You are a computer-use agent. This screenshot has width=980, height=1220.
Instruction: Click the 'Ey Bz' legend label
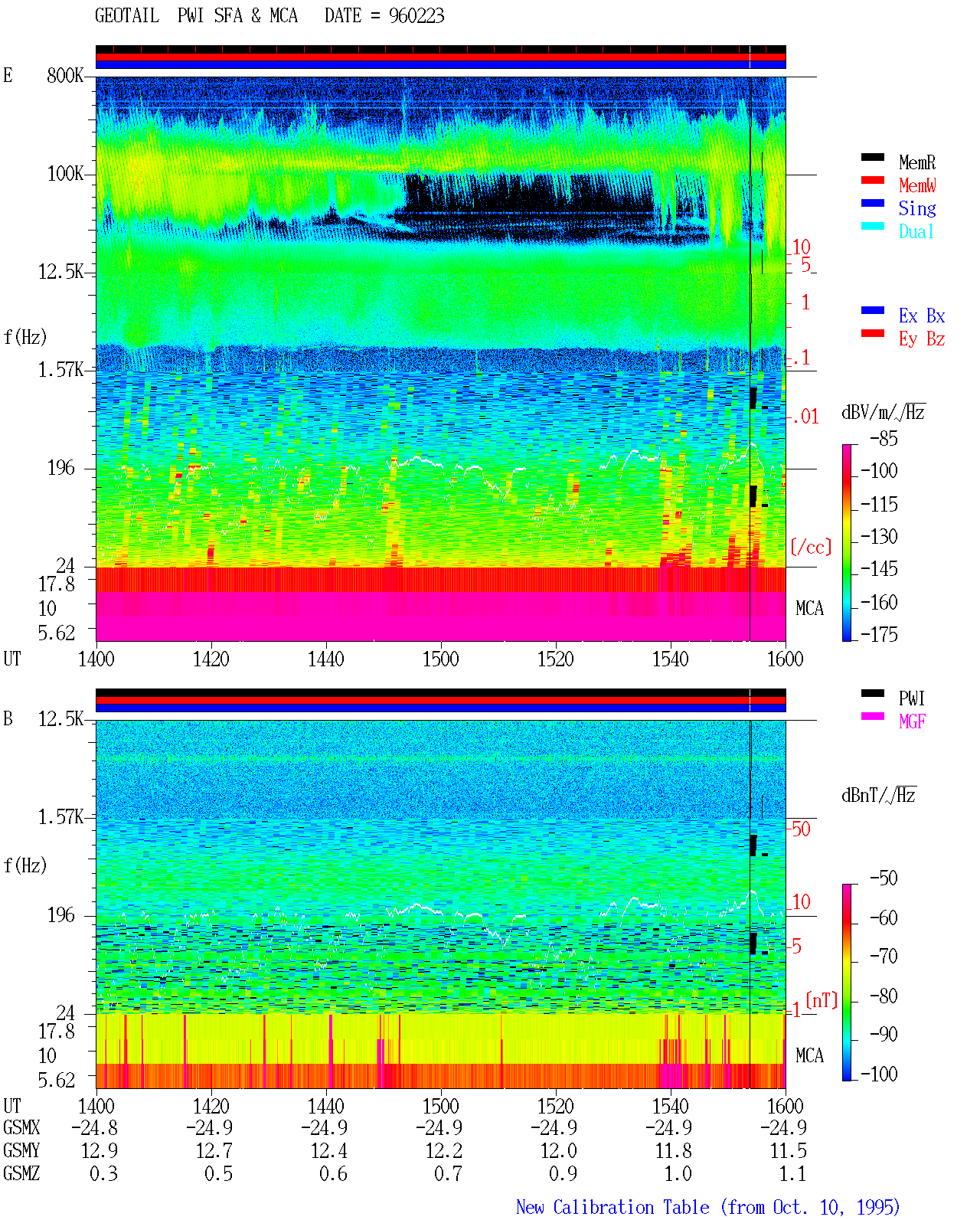pos(922,339)
